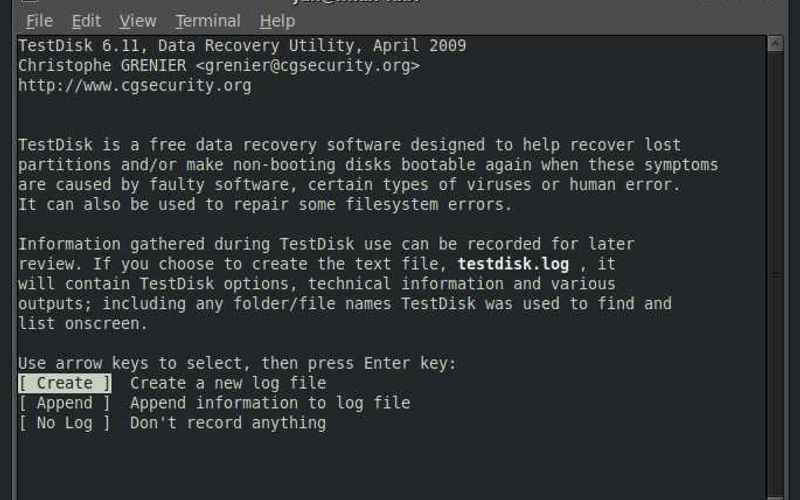This screenshot has height=500, width=800.
Task: Open the Terminal menu
Action: [x=207, y=20]
